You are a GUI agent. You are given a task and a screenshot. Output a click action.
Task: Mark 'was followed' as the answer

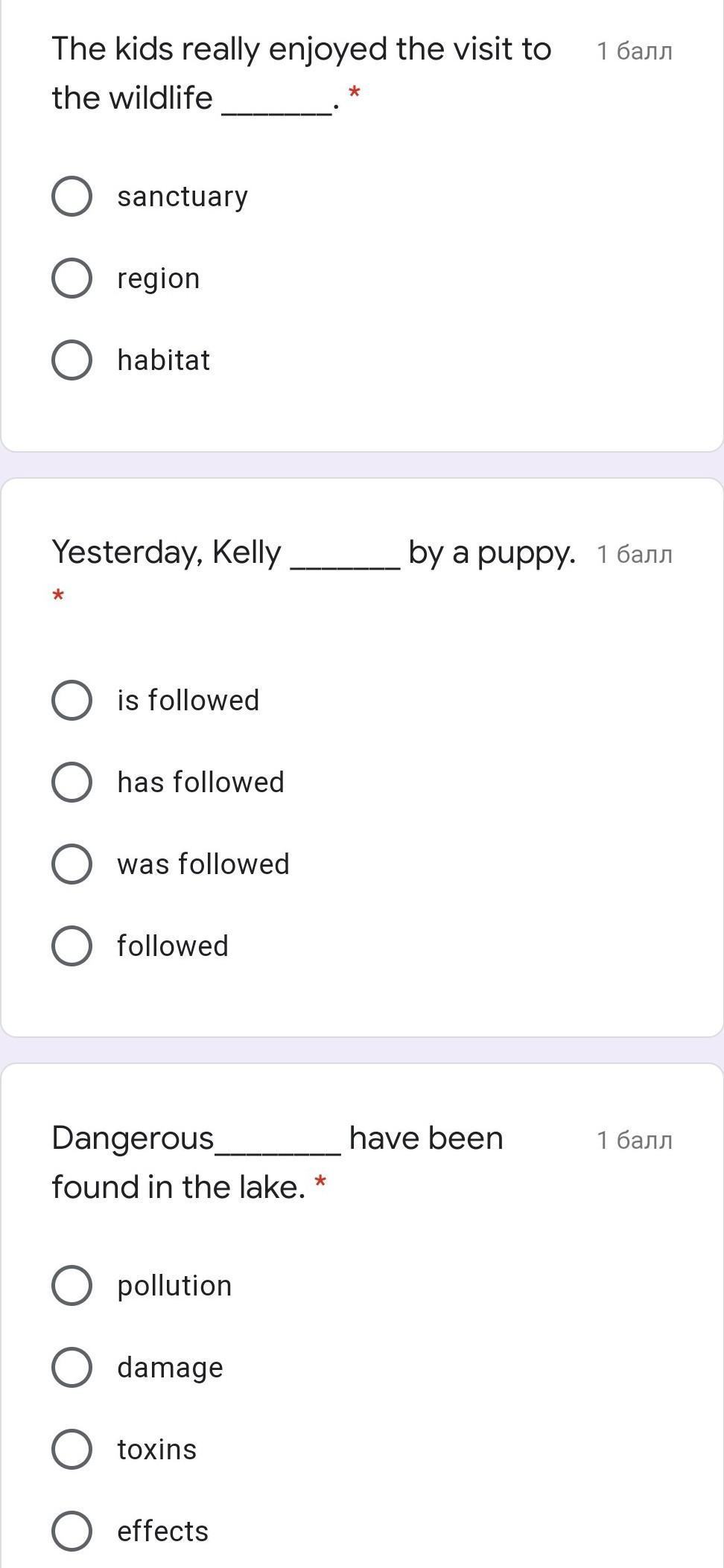coord(72,864)
